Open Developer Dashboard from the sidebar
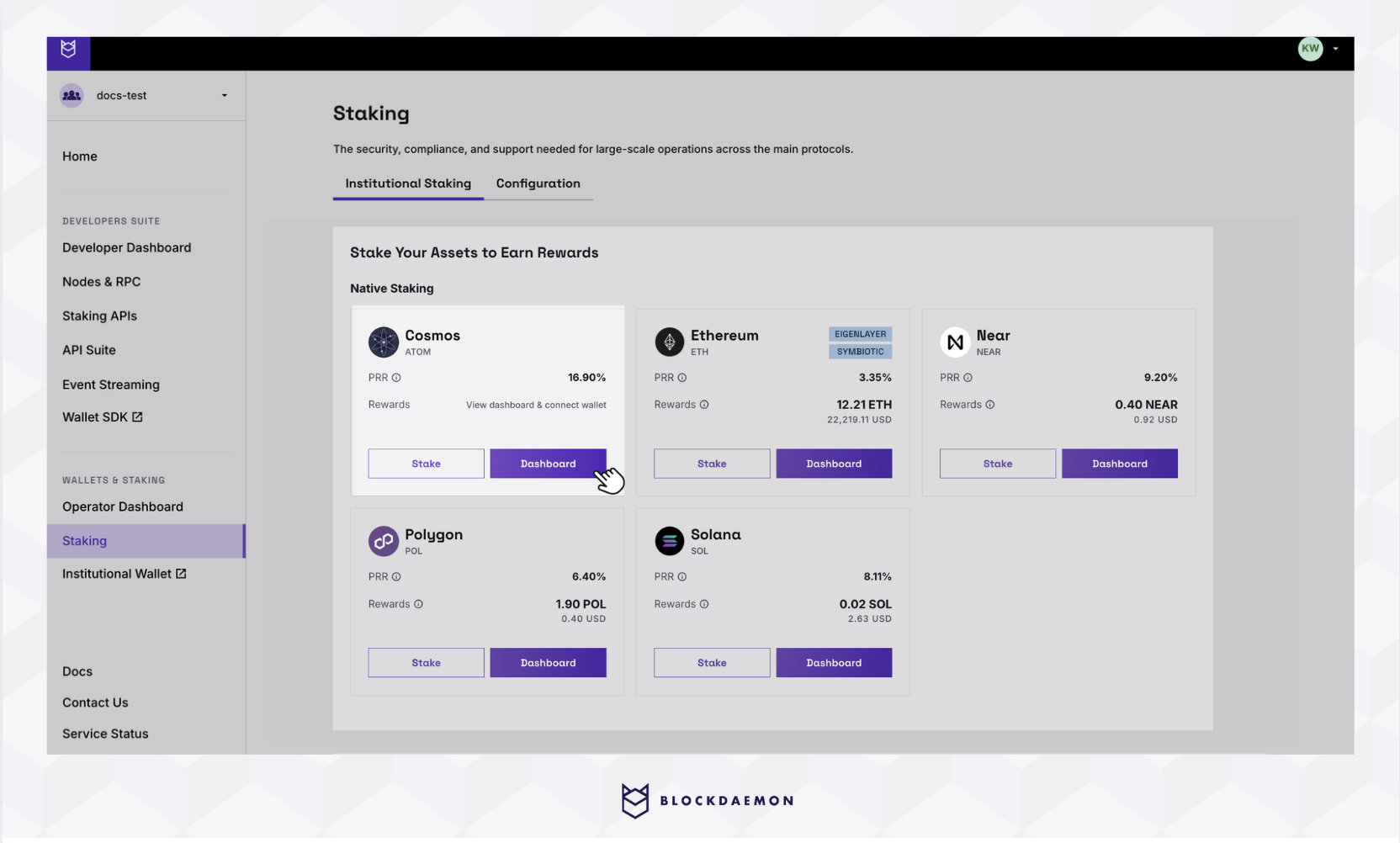 coord(127,247)
